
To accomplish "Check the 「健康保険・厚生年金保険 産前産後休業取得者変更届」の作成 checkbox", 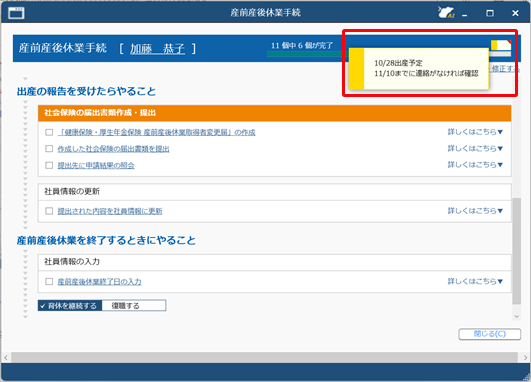I will (49, 132).
